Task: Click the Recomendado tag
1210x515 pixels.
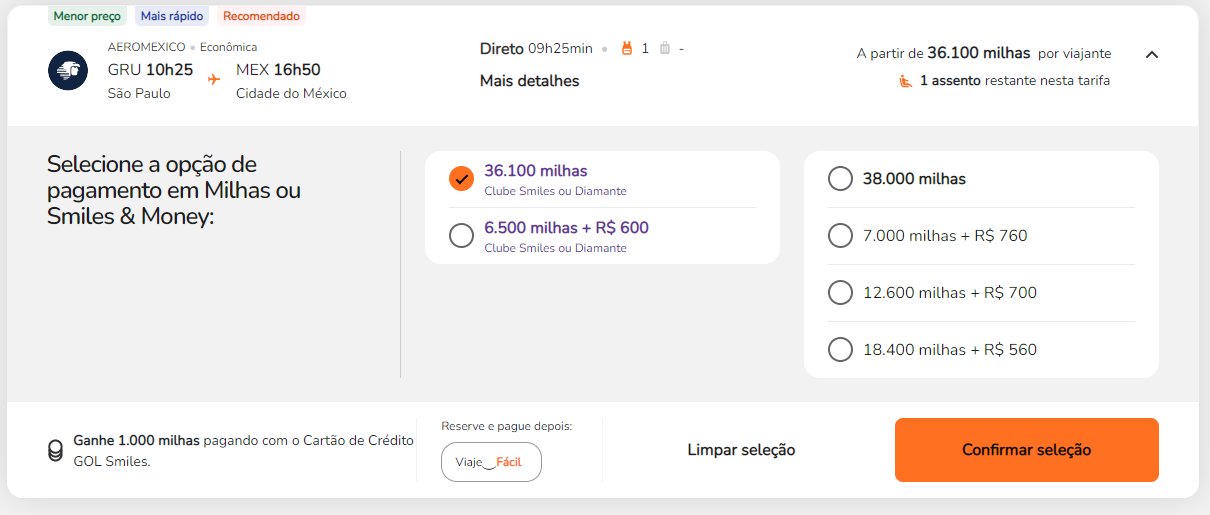Action: pos(261,16)
